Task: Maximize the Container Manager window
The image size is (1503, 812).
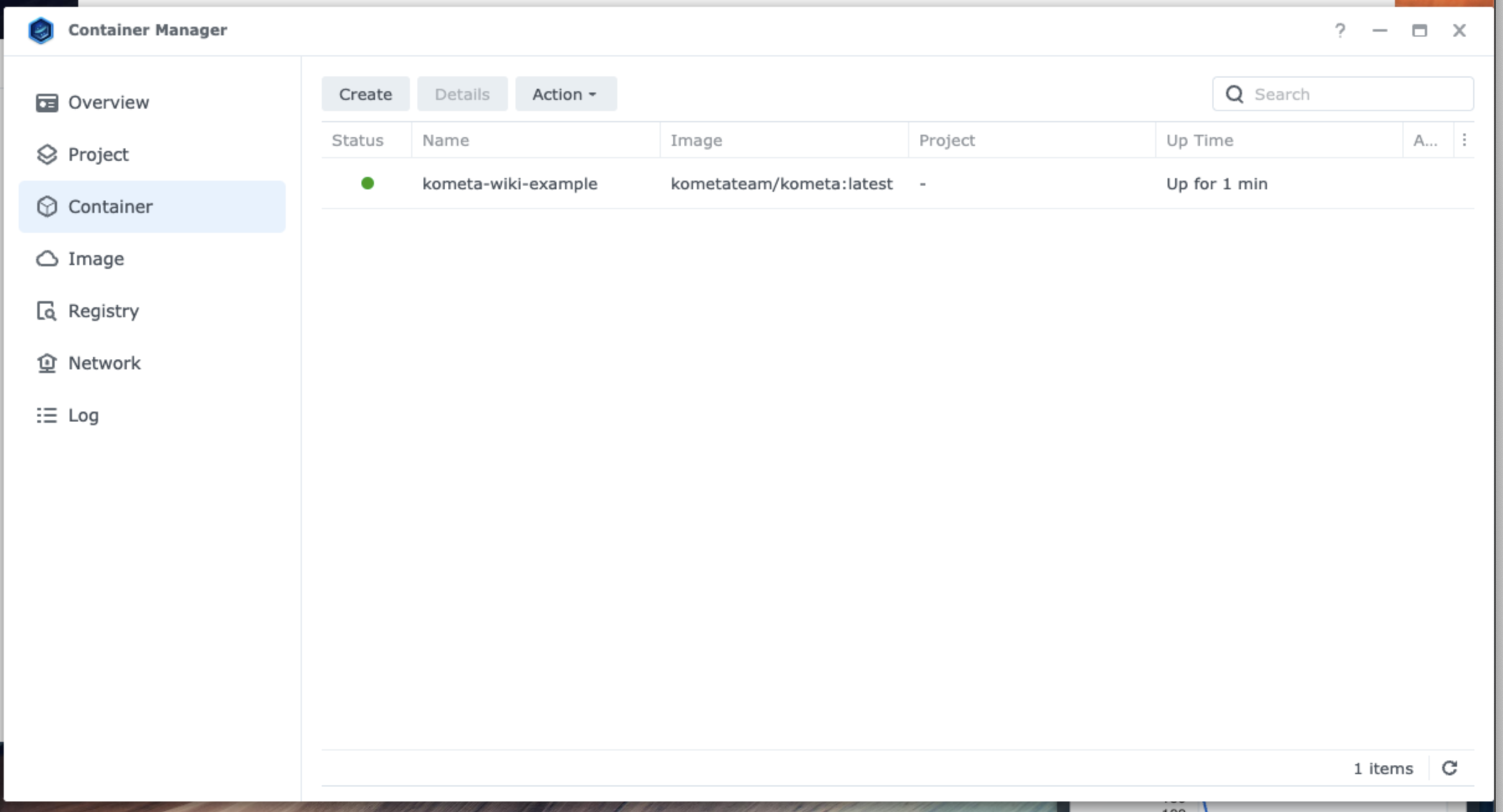Action: click(1420, 30)
